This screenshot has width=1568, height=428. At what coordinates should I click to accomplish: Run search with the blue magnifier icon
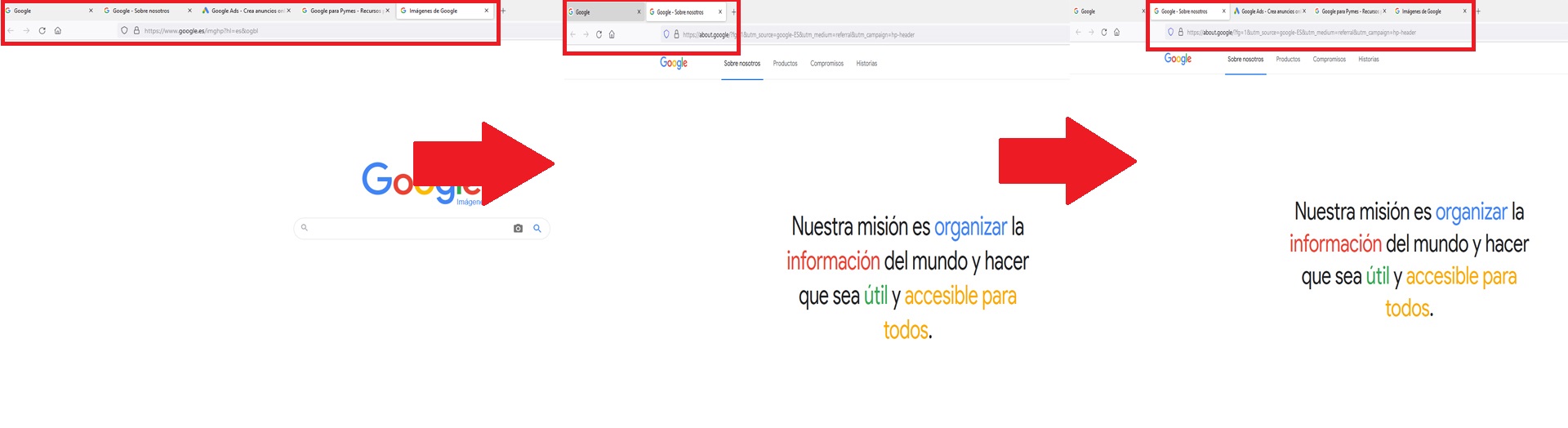click(x=537, y=229)
